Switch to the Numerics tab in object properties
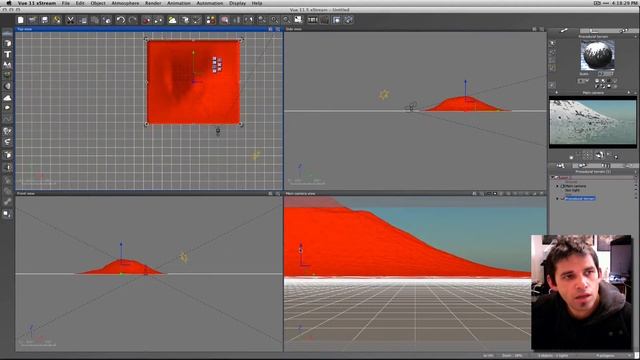This screenshot has height=360, width=640. pos(594,31)
